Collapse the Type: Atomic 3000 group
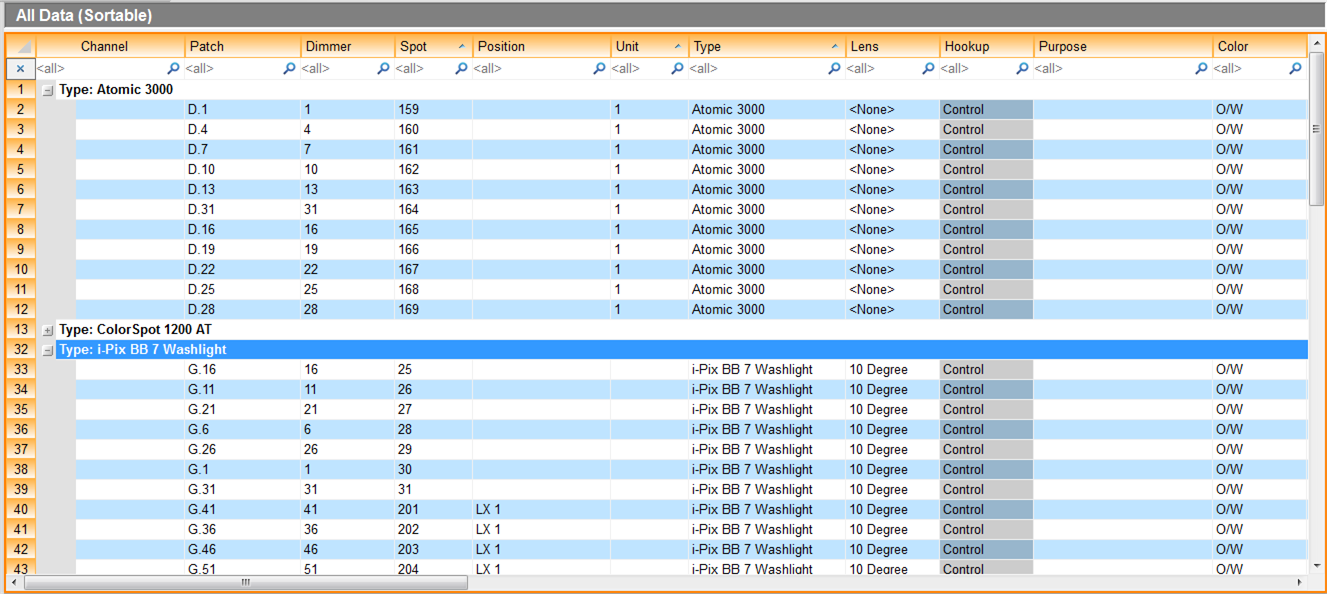 tap(46, 89)
